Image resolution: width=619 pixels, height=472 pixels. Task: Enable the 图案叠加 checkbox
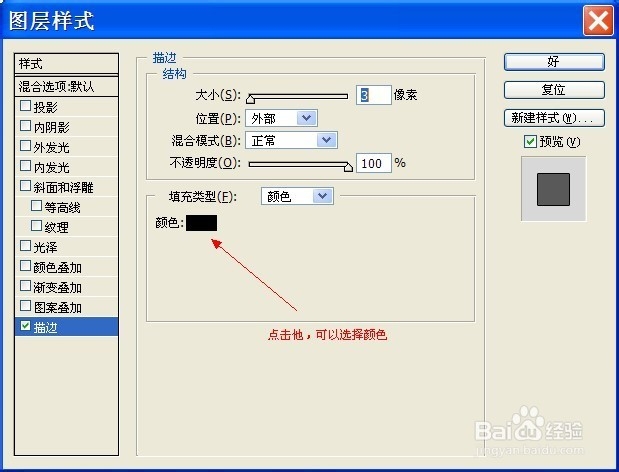pyautogui.click(x=25, y=306)
